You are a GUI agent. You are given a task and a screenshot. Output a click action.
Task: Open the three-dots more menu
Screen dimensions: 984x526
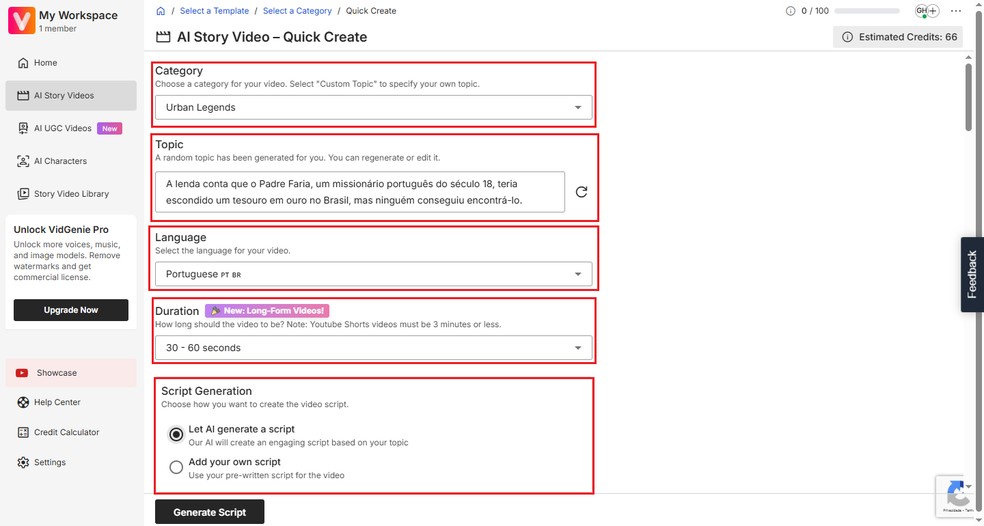click(x=956, y=11)
